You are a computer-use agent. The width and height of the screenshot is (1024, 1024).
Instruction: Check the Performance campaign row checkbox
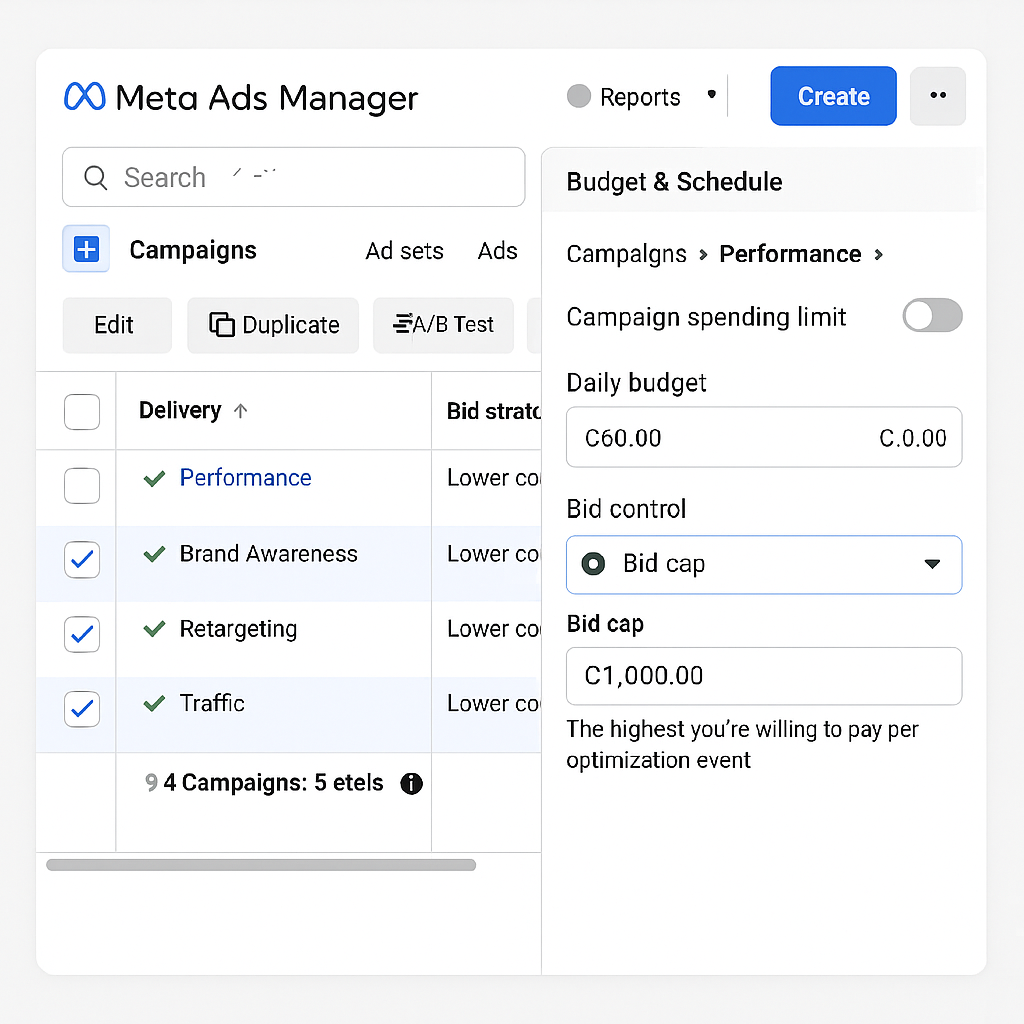(82, 486)
